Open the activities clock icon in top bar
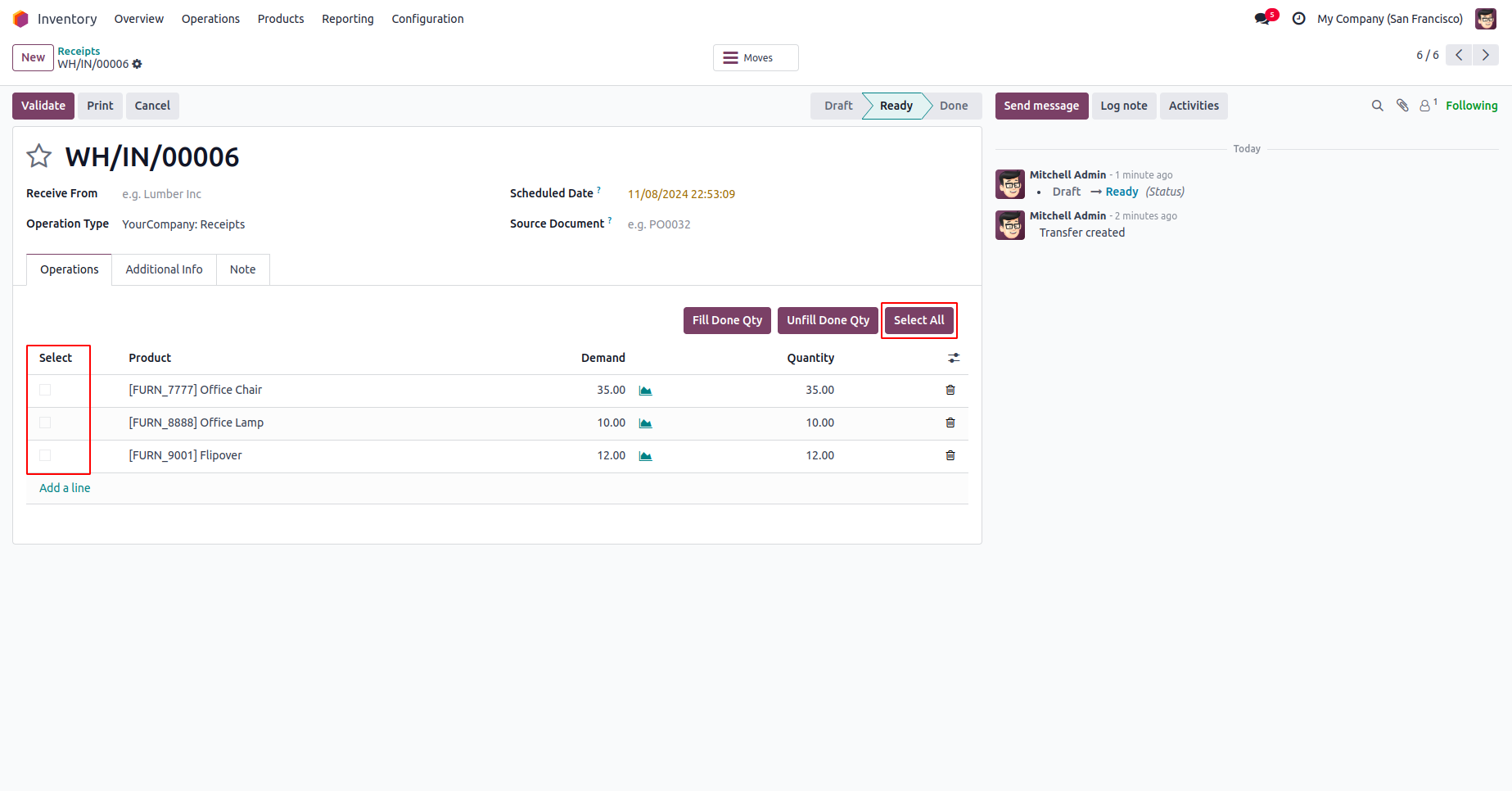This screenshot has width=1512, height=791. coord(1298,19)
